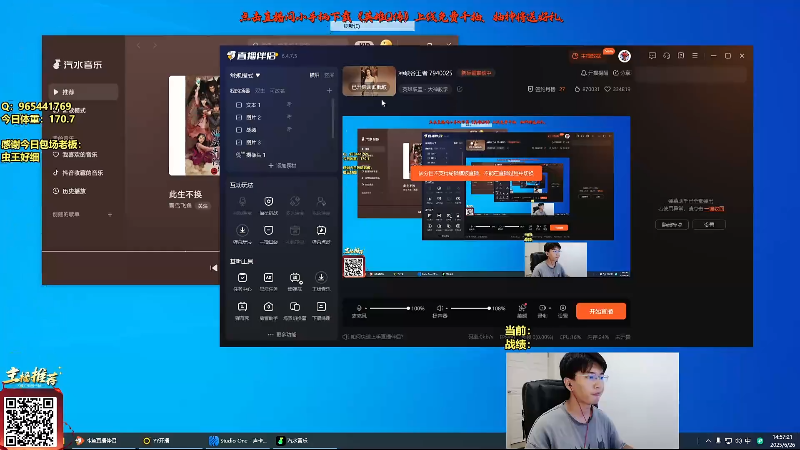Screen dimensions: 800x450
Task: Add a new source with the plus icon
Action: 329,91
